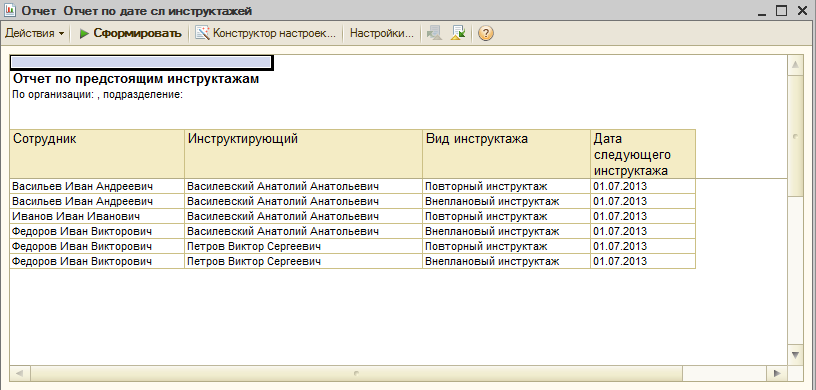Click the Инструктирующий column header
Screen dimensions: 816x390
(303, 154)
